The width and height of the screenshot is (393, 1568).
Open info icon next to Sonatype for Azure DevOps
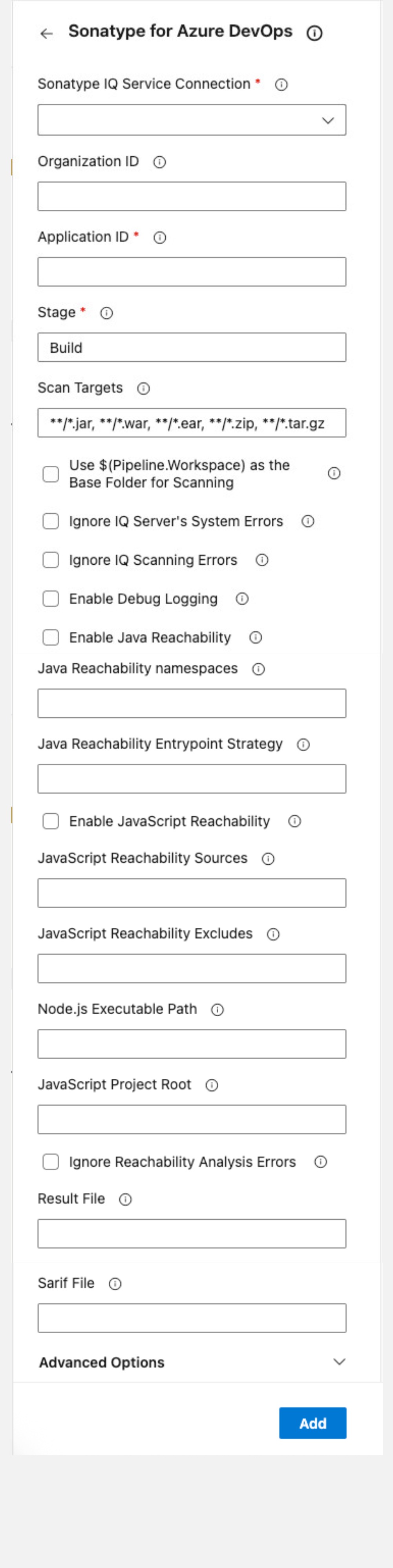[x=314, y=33]
